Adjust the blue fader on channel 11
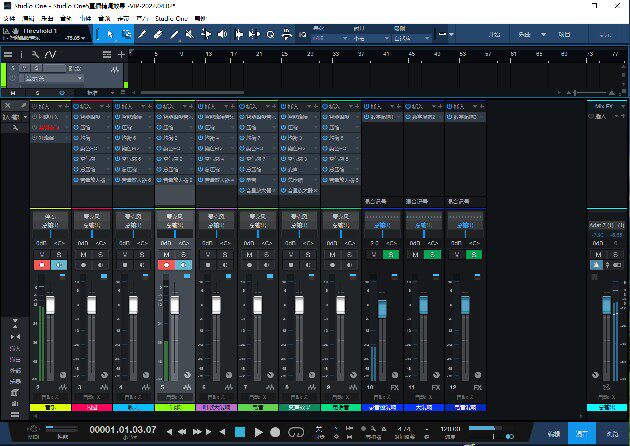630x446 pixels. (423, 305)
